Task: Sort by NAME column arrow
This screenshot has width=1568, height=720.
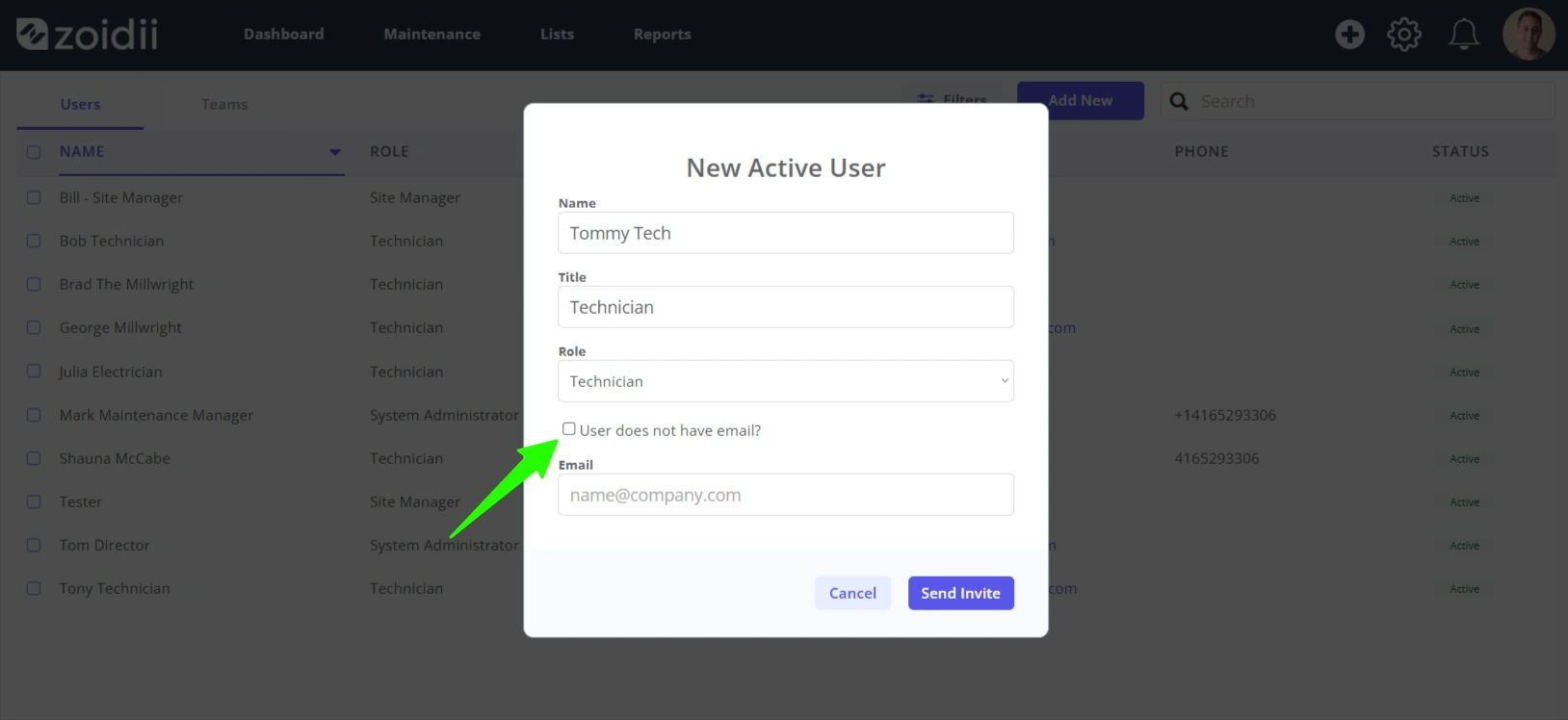Action: [x=334, y=152]
